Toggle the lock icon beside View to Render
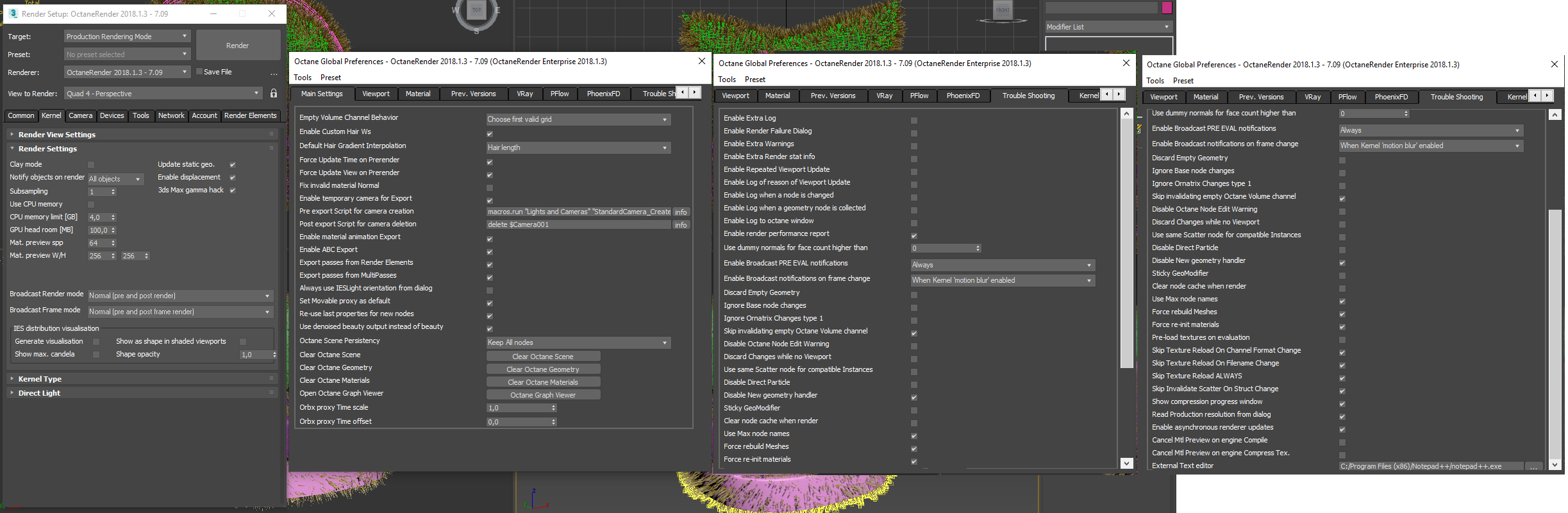The width and height of the screenshot is (1568, 513). [x=274, y=94]
